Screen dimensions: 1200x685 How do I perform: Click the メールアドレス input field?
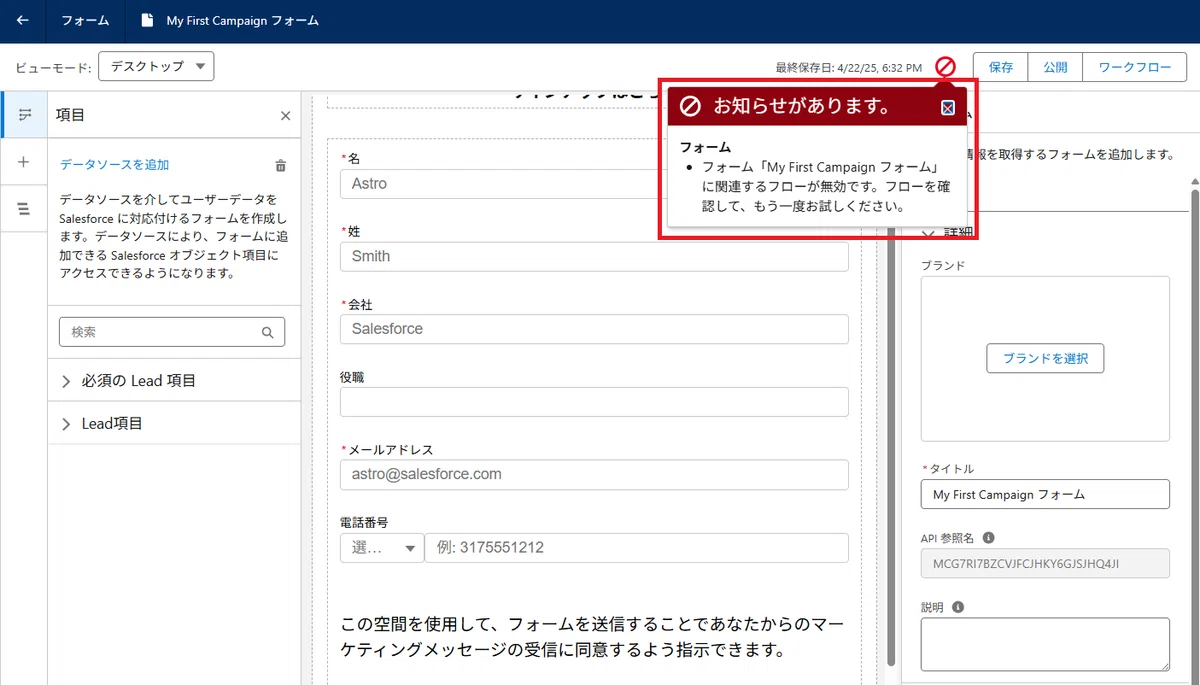point(594,474)
